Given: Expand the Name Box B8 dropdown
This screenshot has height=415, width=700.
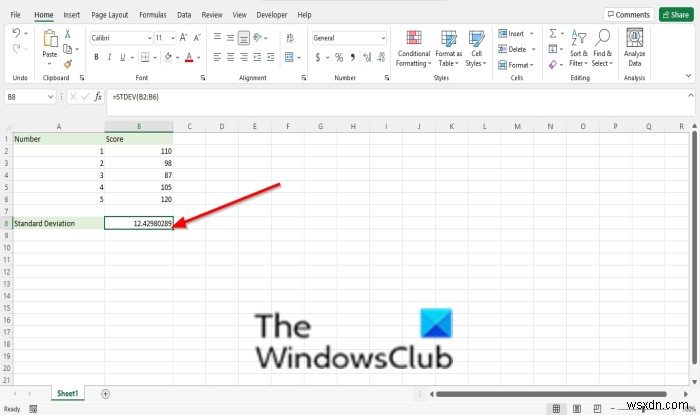Looking at the screenshot, I should (50, 97).
